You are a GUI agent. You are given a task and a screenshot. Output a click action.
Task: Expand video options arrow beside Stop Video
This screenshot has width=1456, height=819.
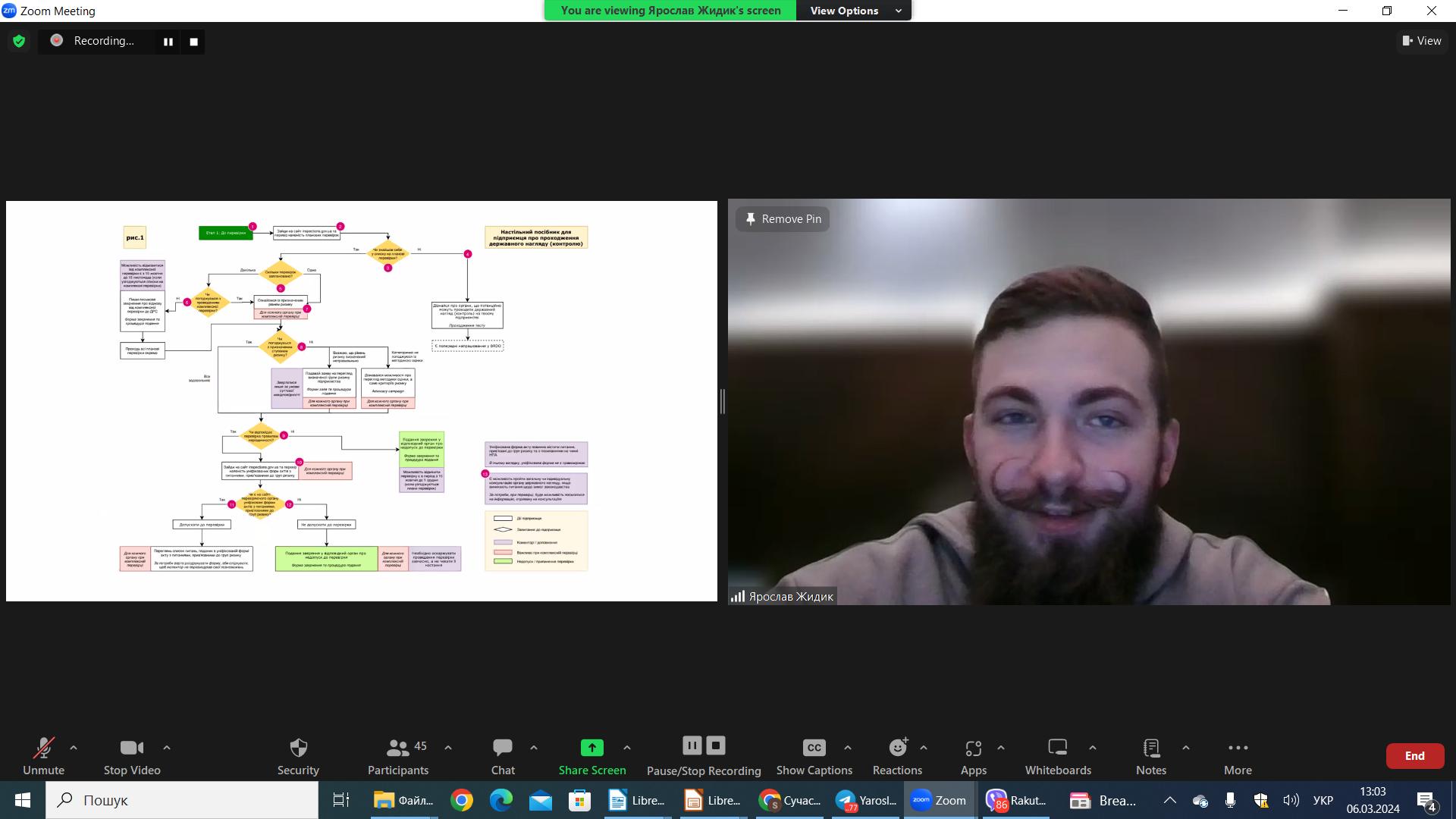click(x=167, y=748)
